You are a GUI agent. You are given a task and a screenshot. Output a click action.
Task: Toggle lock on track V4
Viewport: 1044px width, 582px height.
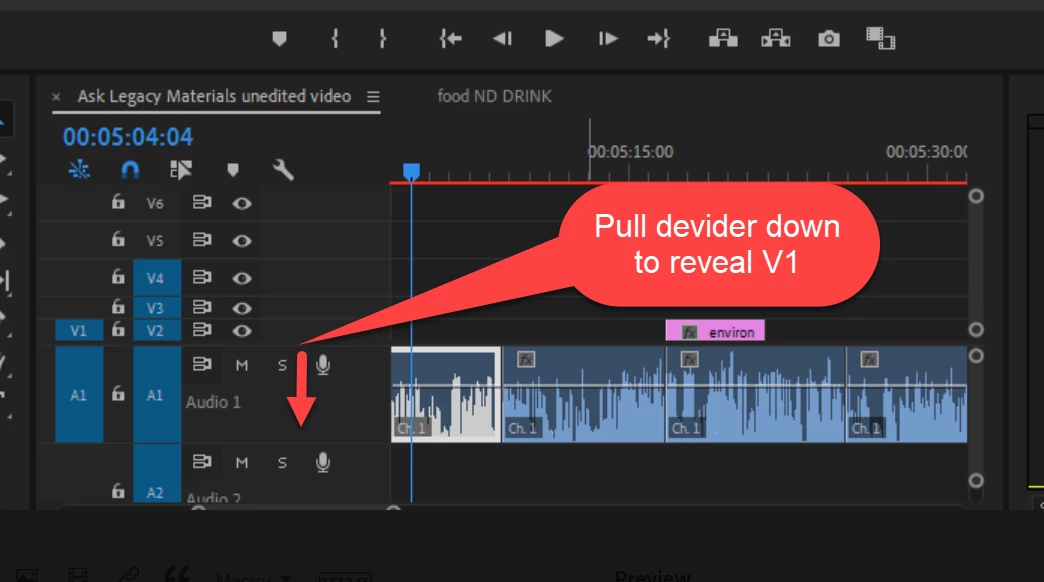click(x=118, y=276)
